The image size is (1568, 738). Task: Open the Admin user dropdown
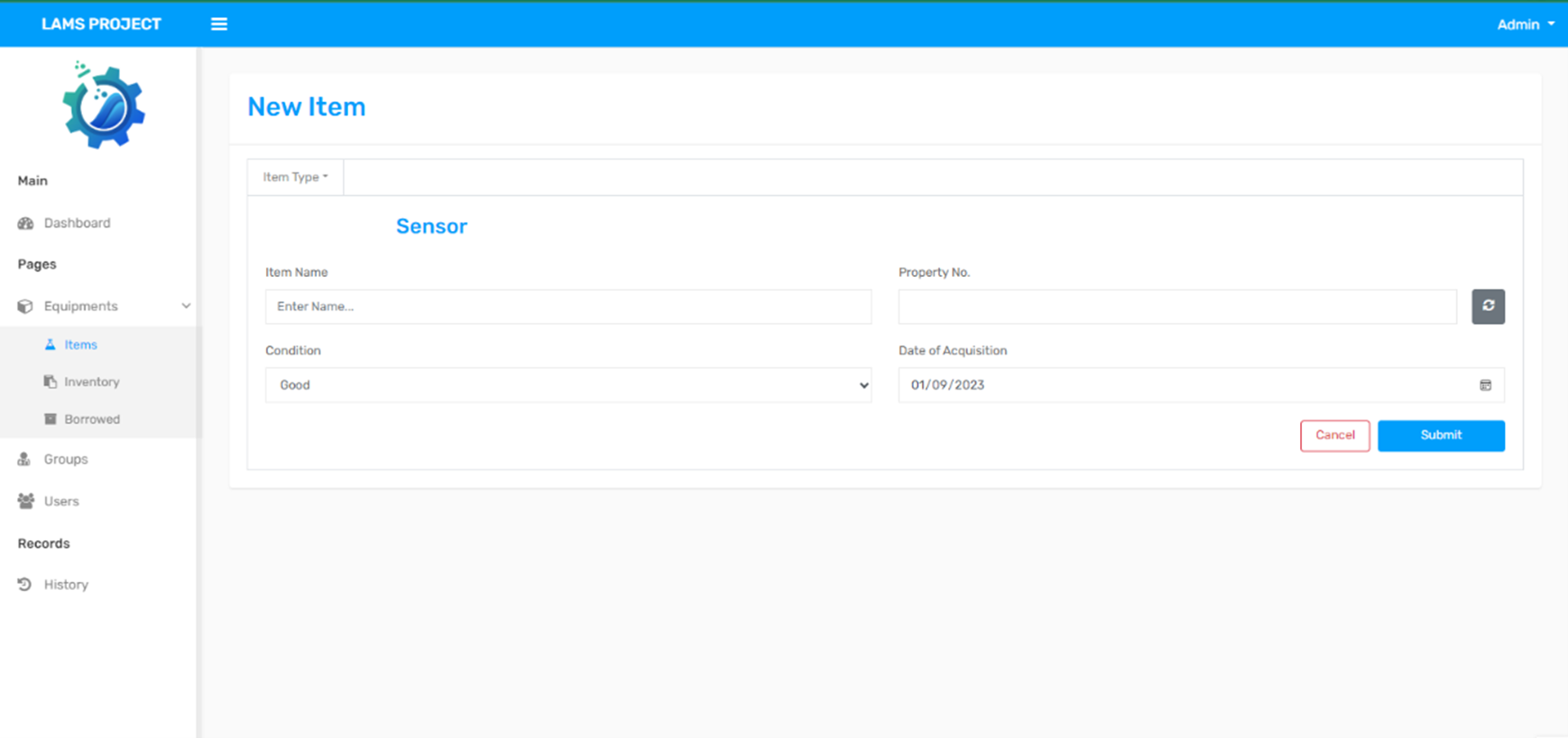1526,24
